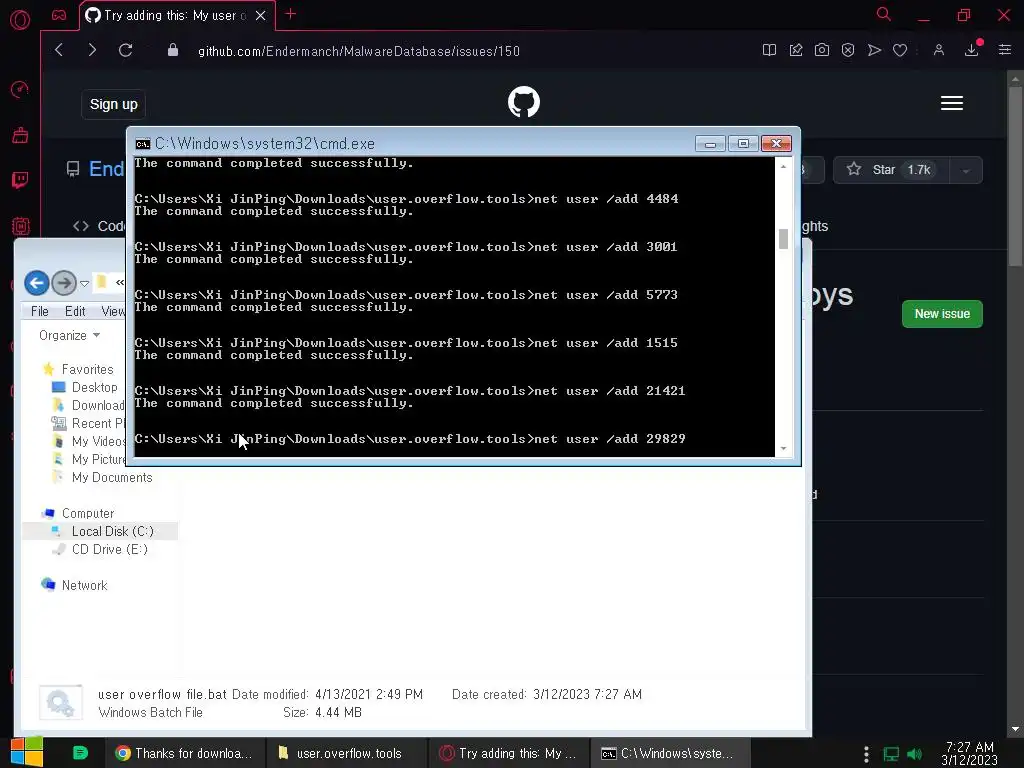Viewport: 1024px width, 768px height.
Task: Click the green New issue button
Action: (x=942, y=314)
